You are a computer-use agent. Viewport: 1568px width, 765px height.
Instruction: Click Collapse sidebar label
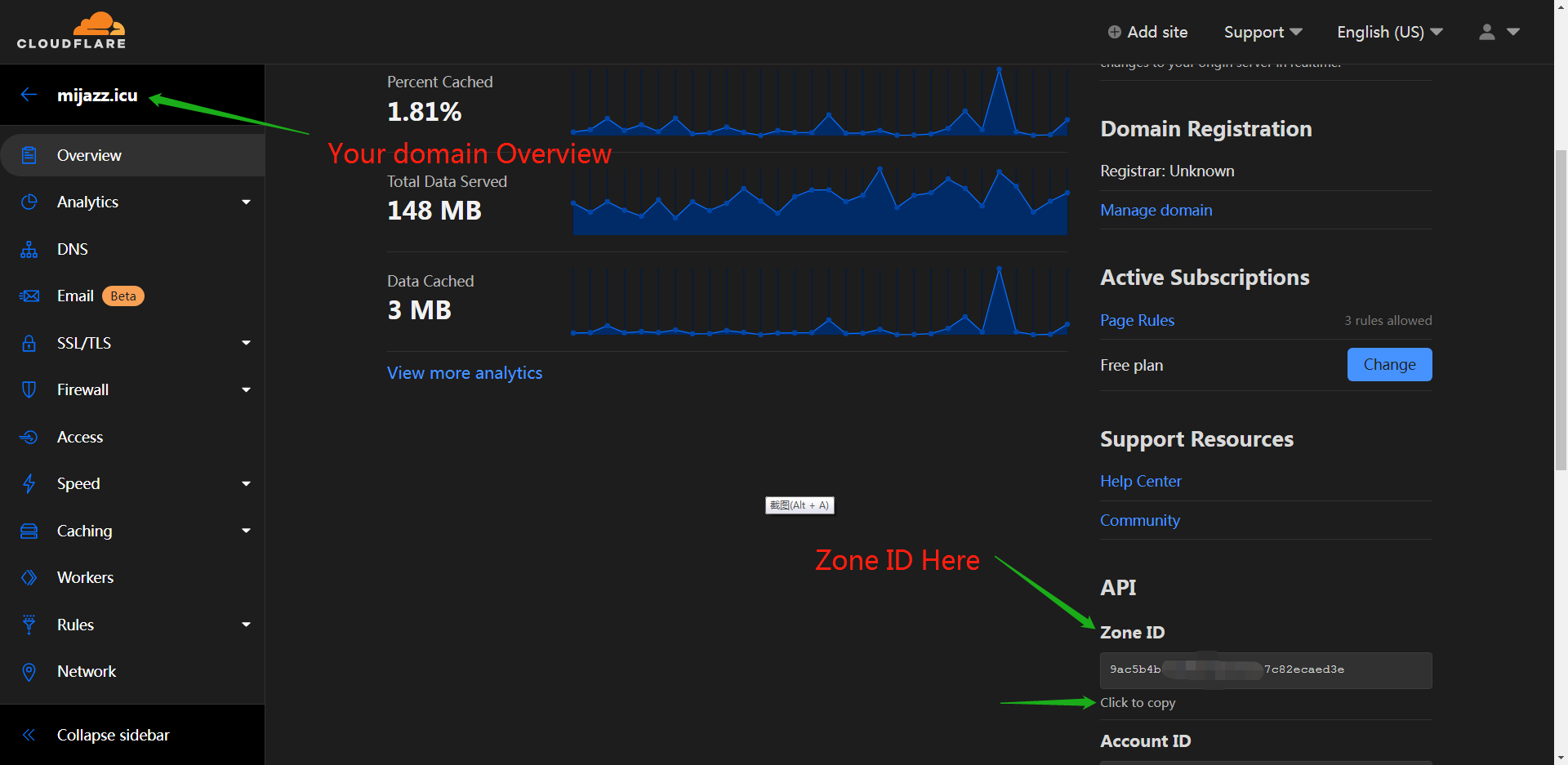[x=114, y=735]
